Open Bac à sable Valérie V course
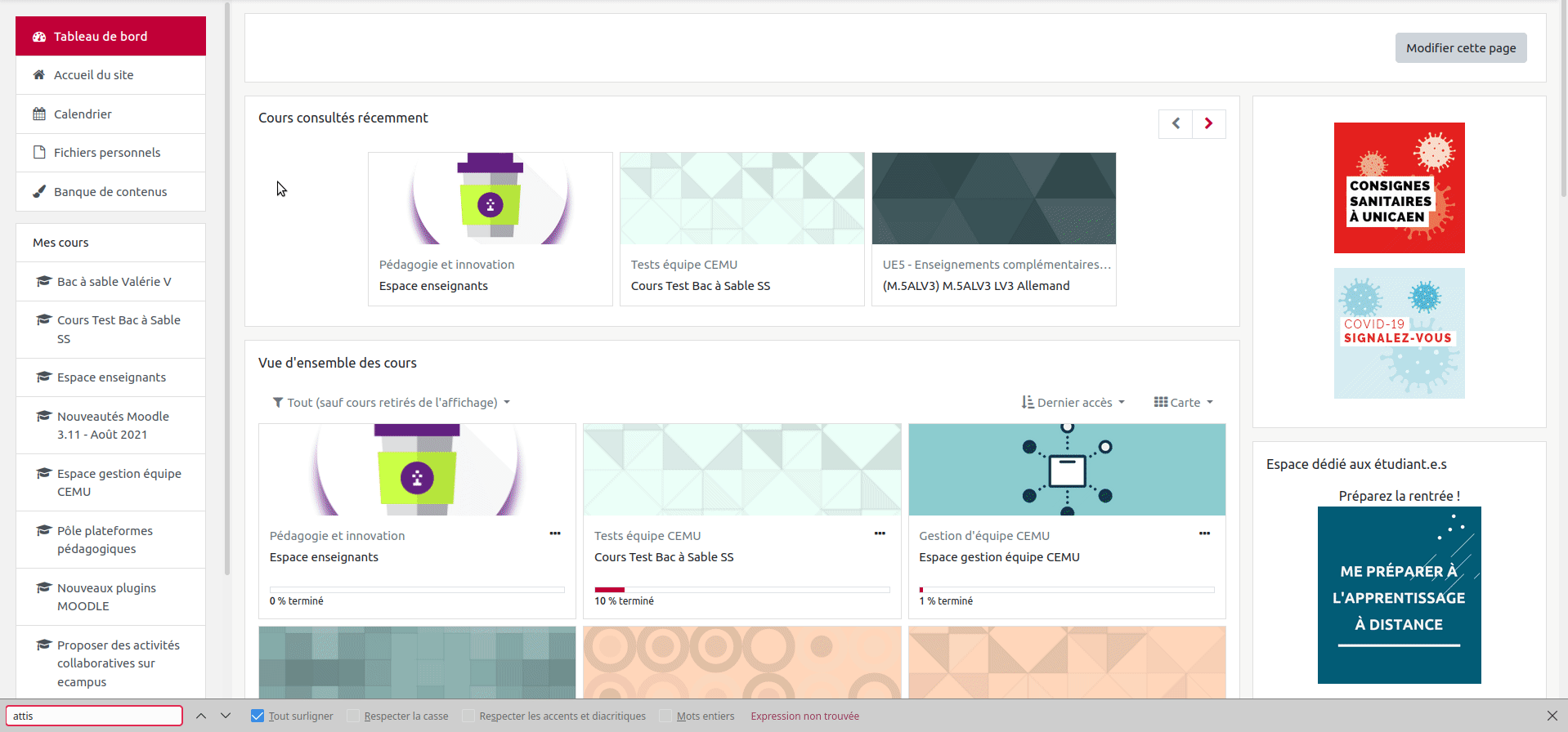The image size is (1568, 732). [114, 282]
